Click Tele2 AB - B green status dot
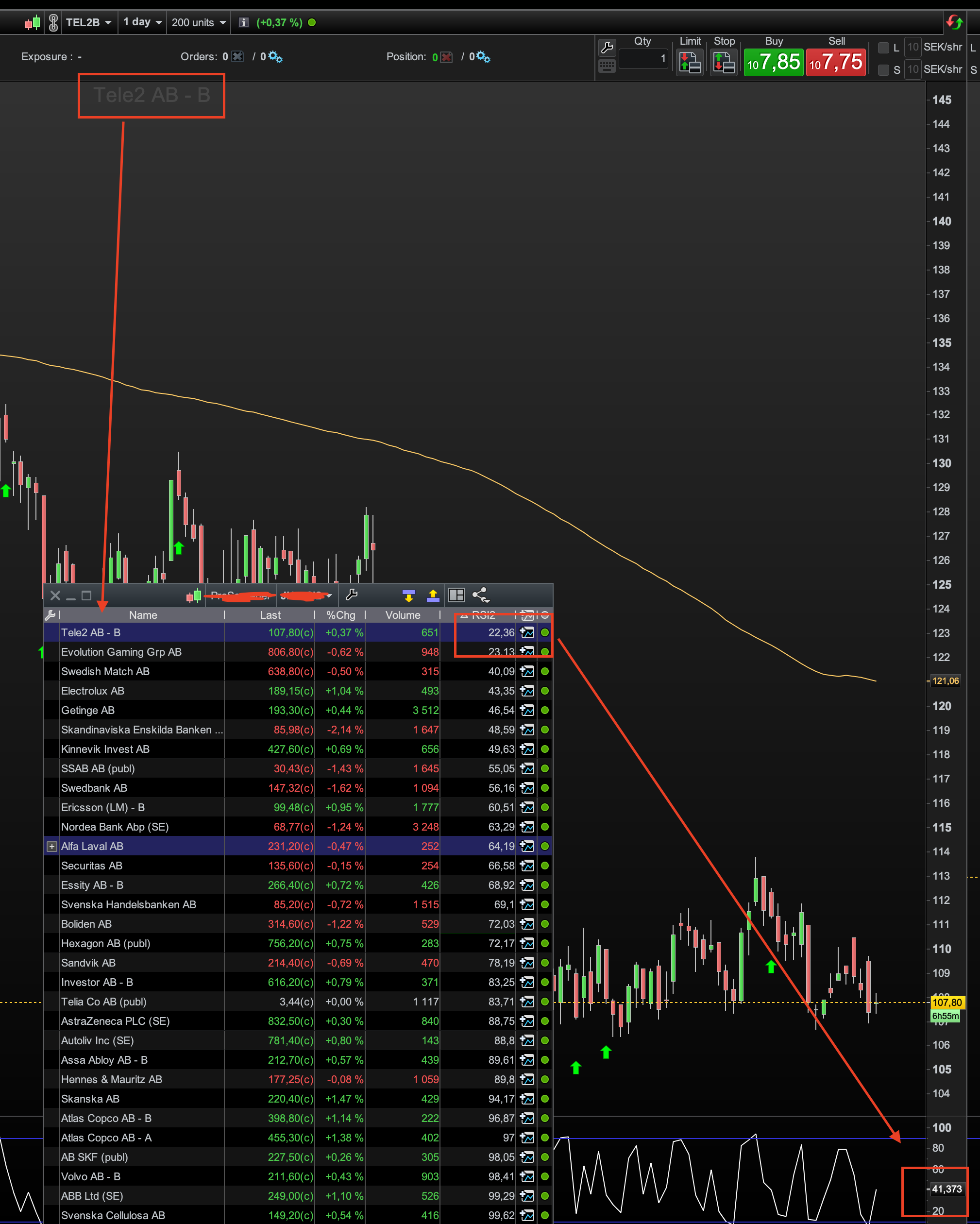The height and width of the screenshot is (1224, 980). tap(545, 632)
